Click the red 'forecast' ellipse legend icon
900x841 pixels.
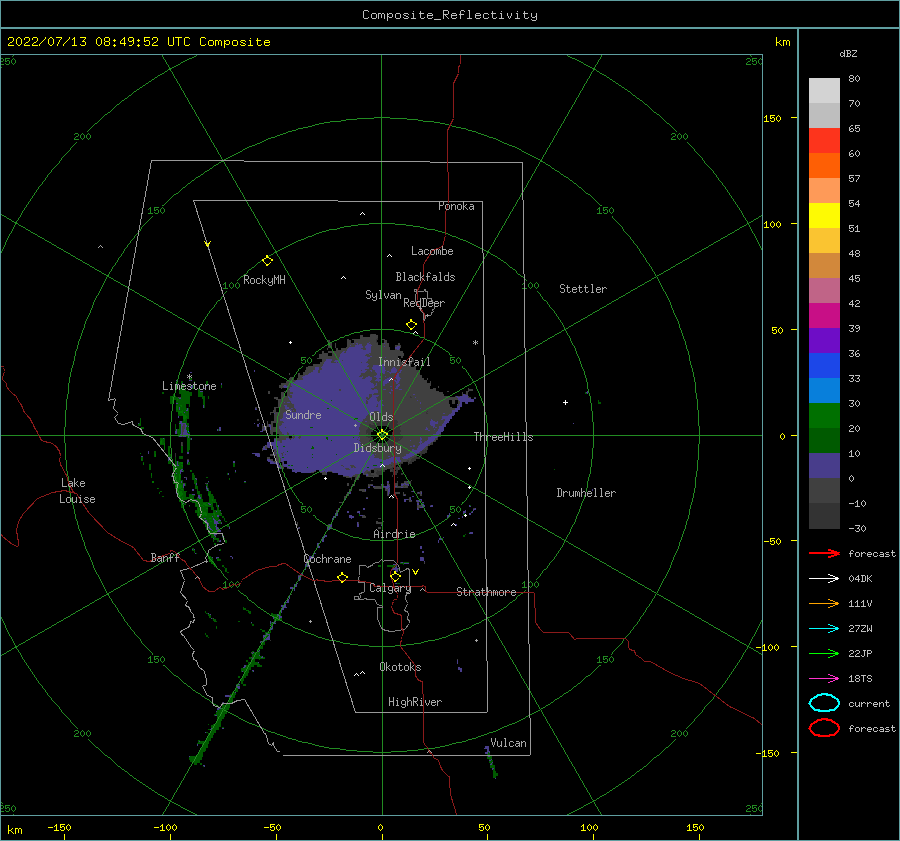click(x=824, y=728)
